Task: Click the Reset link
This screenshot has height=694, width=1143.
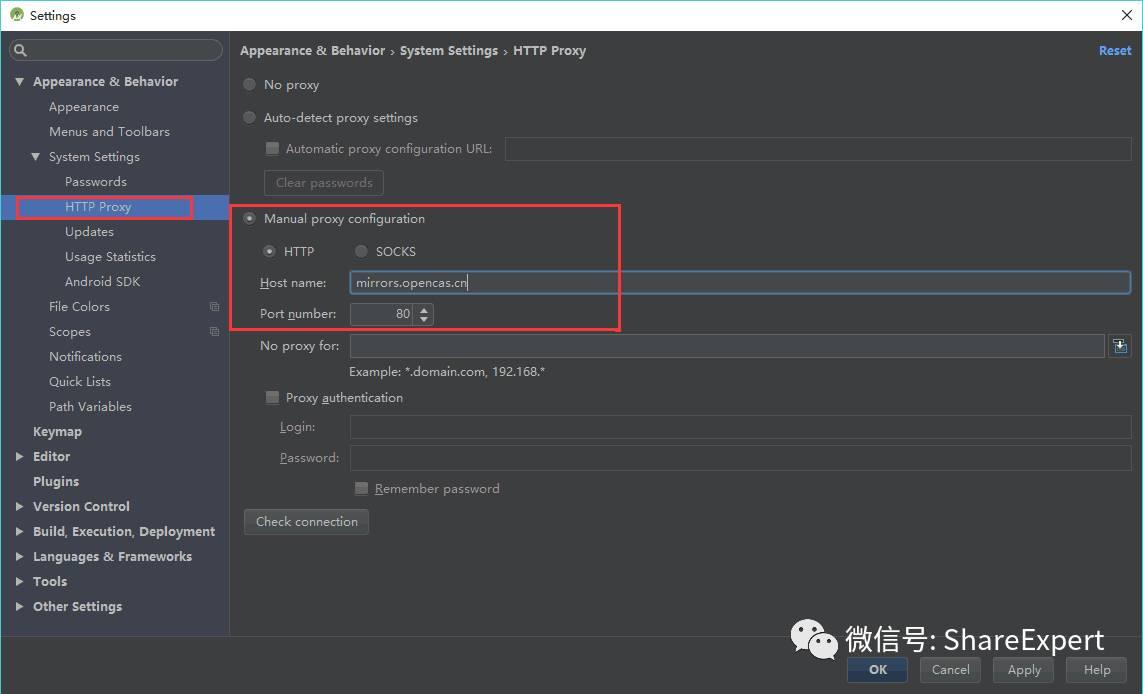Action: (x=1115, y=50)
